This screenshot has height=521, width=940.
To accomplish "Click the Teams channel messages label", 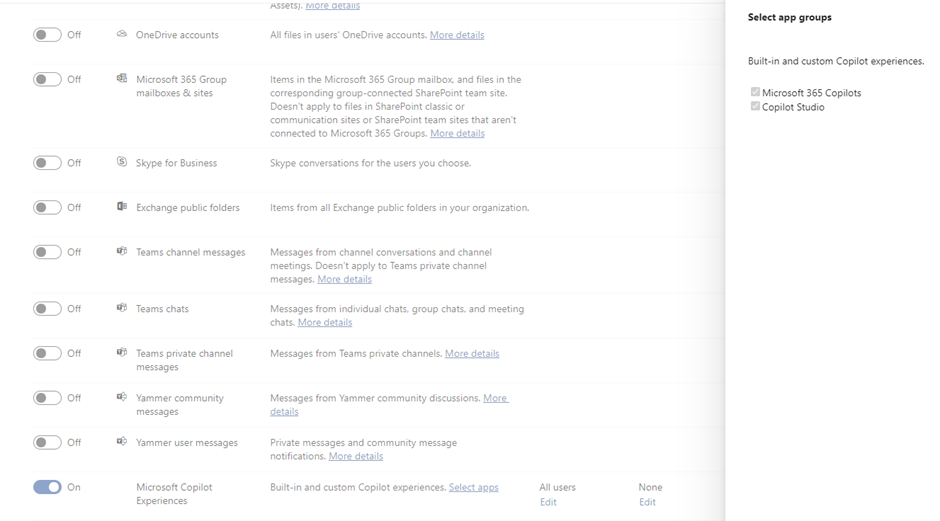I will (x=191, y=252).
